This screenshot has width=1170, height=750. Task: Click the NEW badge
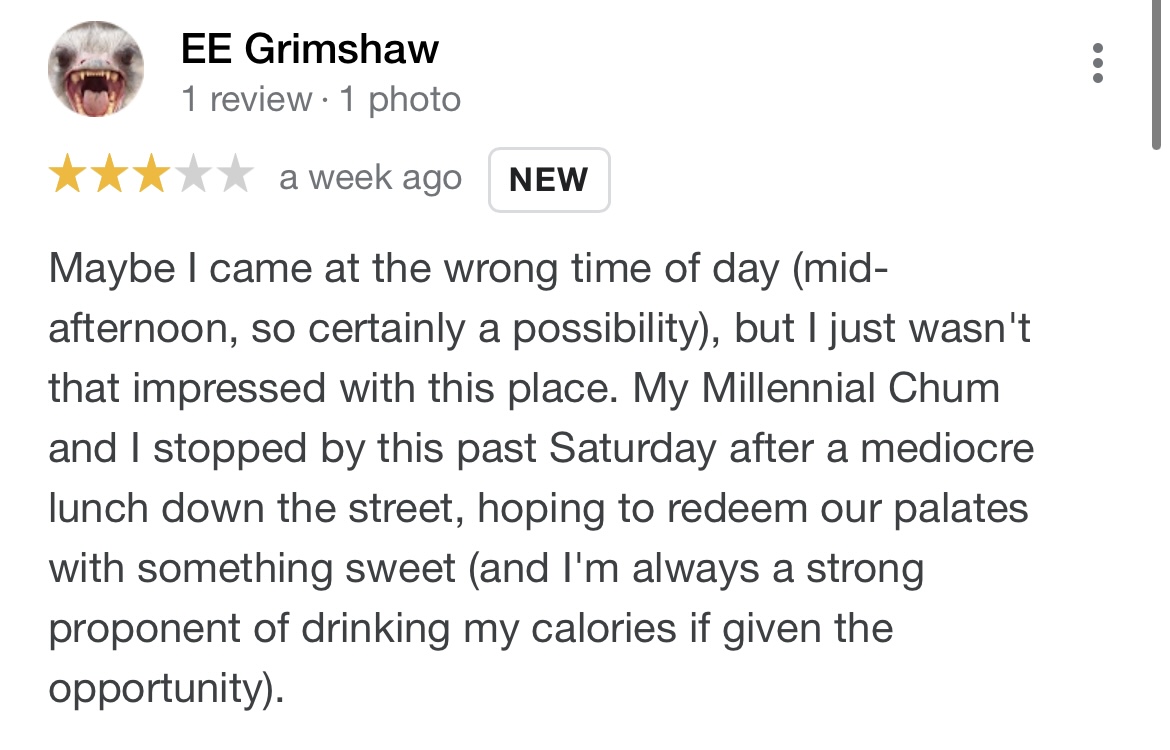548,180
